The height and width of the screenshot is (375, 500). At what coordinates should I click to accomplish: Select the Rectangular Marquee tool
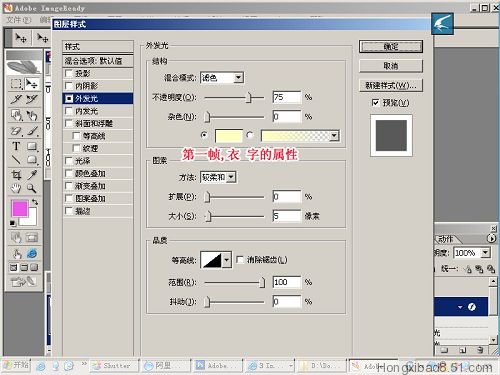pyautogui.click(x=16, y=84)
